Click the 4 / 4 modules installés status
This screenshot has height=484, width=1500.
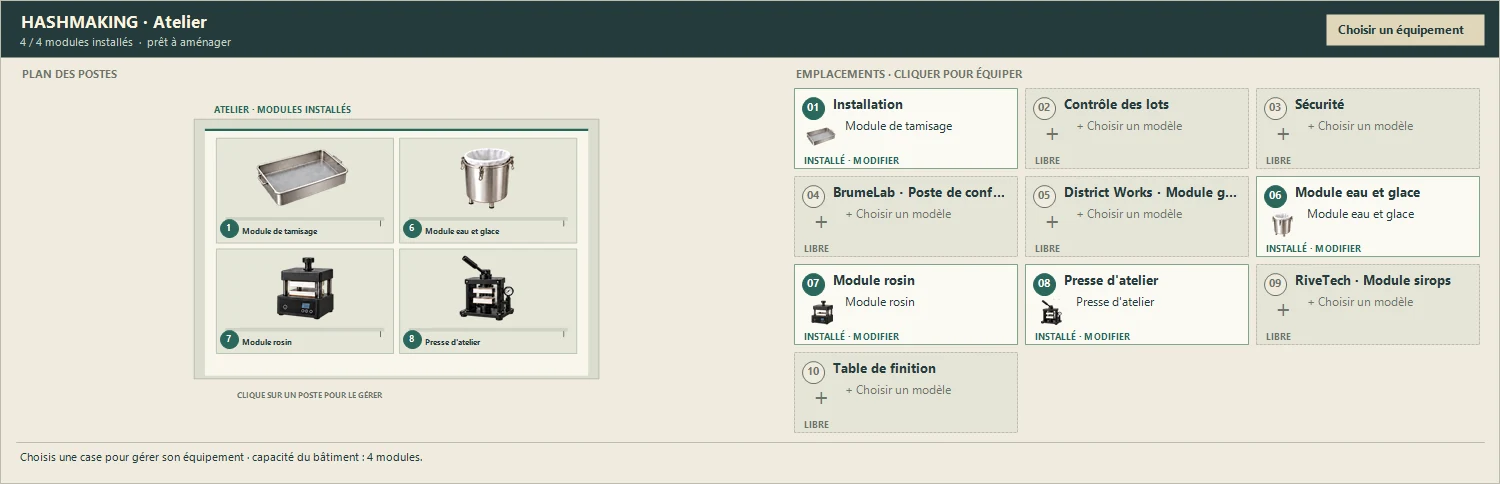click(76, 43)
